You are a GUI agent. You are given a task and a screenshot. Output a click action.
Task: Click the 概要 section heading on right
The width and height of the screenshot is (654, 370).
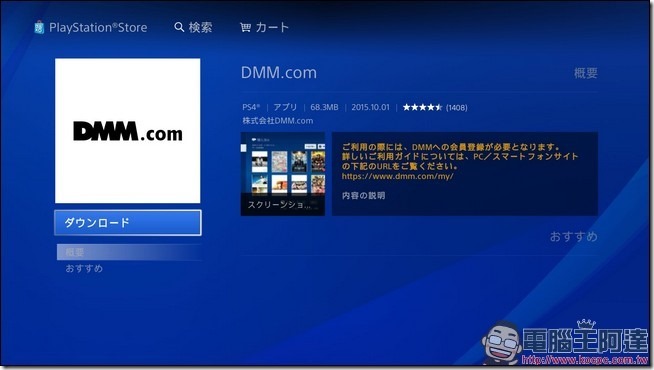pos(586,73)
